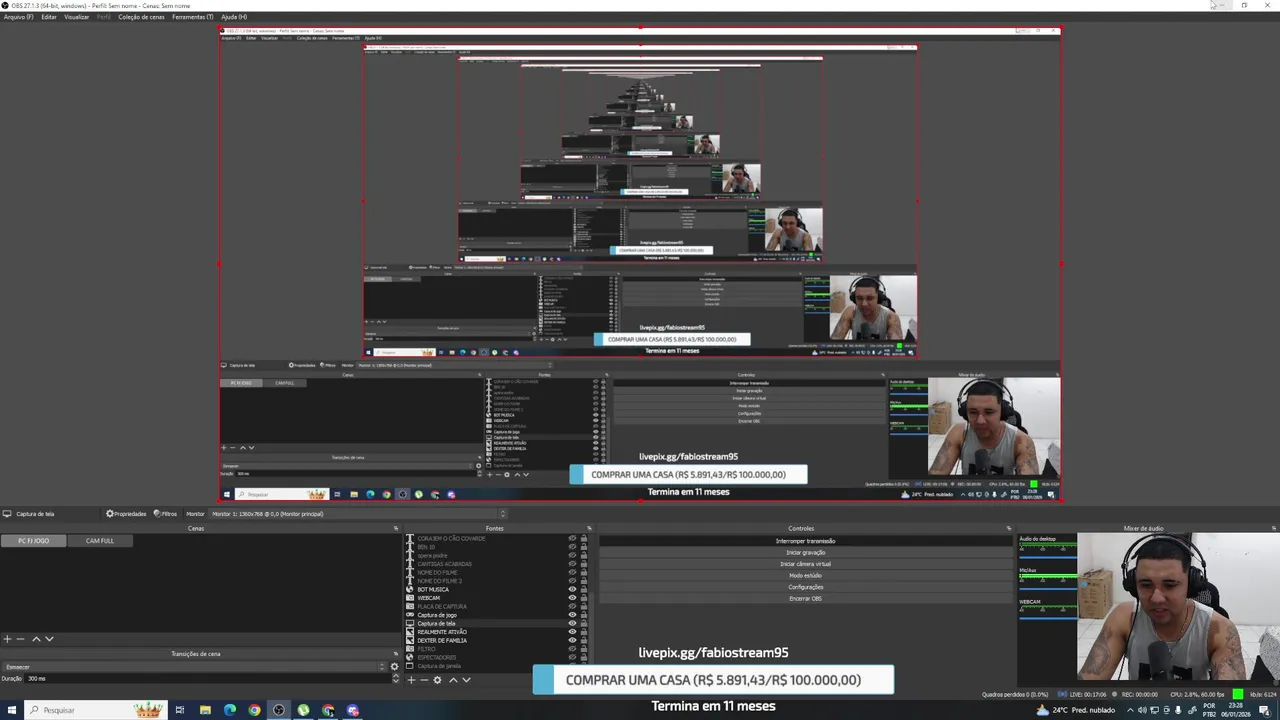Move the scene up with the up arrow in Cenas
Viewport: 1280px width, 720px height.
[x=36, y=638]
